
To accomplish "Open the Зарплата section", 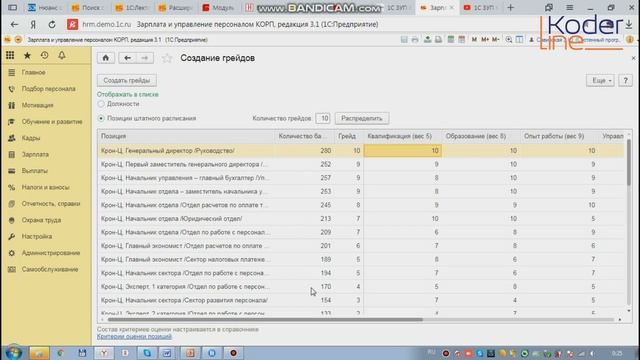I will 35,154.
